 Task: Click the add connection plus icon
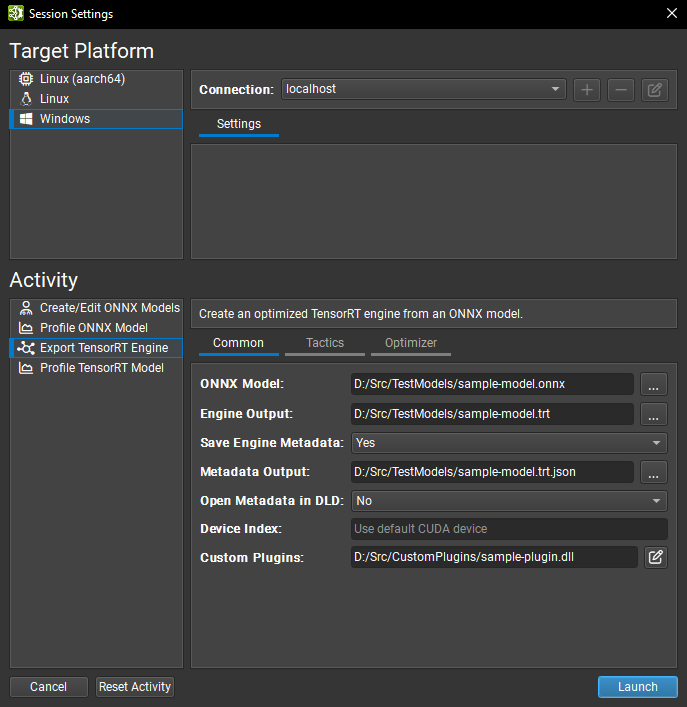click(587, 89)
